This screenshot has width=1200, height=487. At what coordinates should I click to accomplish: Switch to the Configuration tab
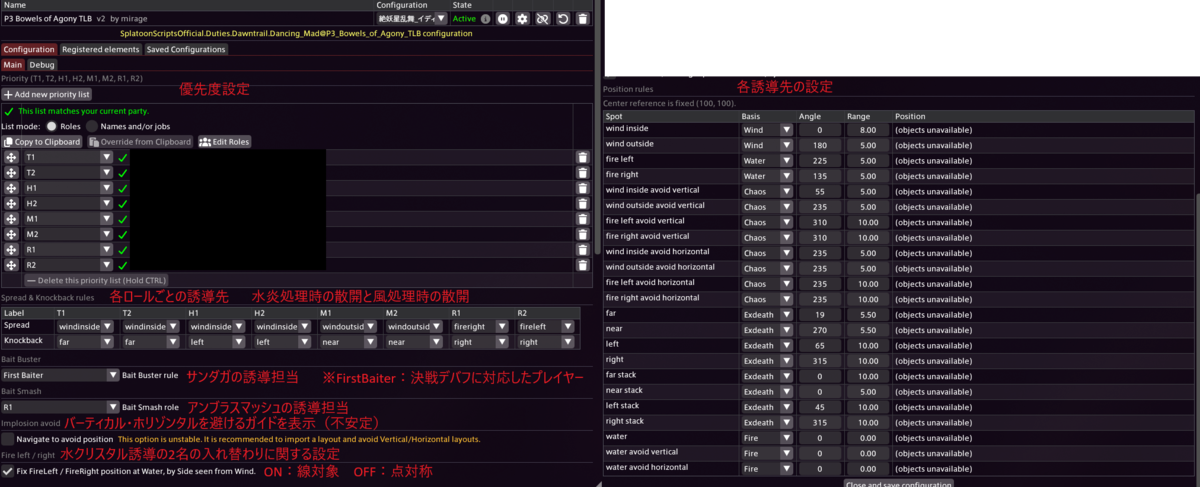(29, 49)
